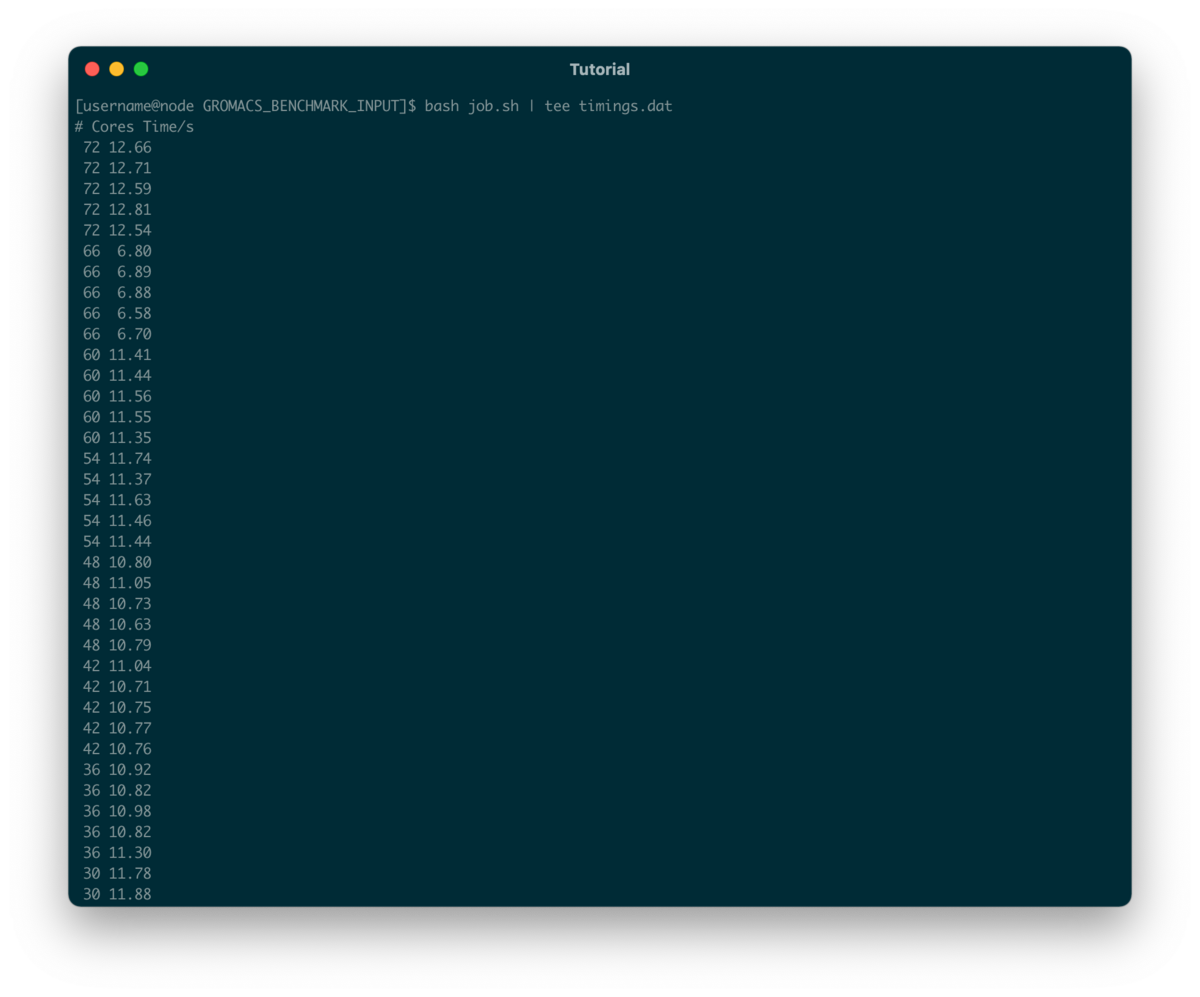Click the Tutorial window title
The image size is (1200, 997).
599,69
